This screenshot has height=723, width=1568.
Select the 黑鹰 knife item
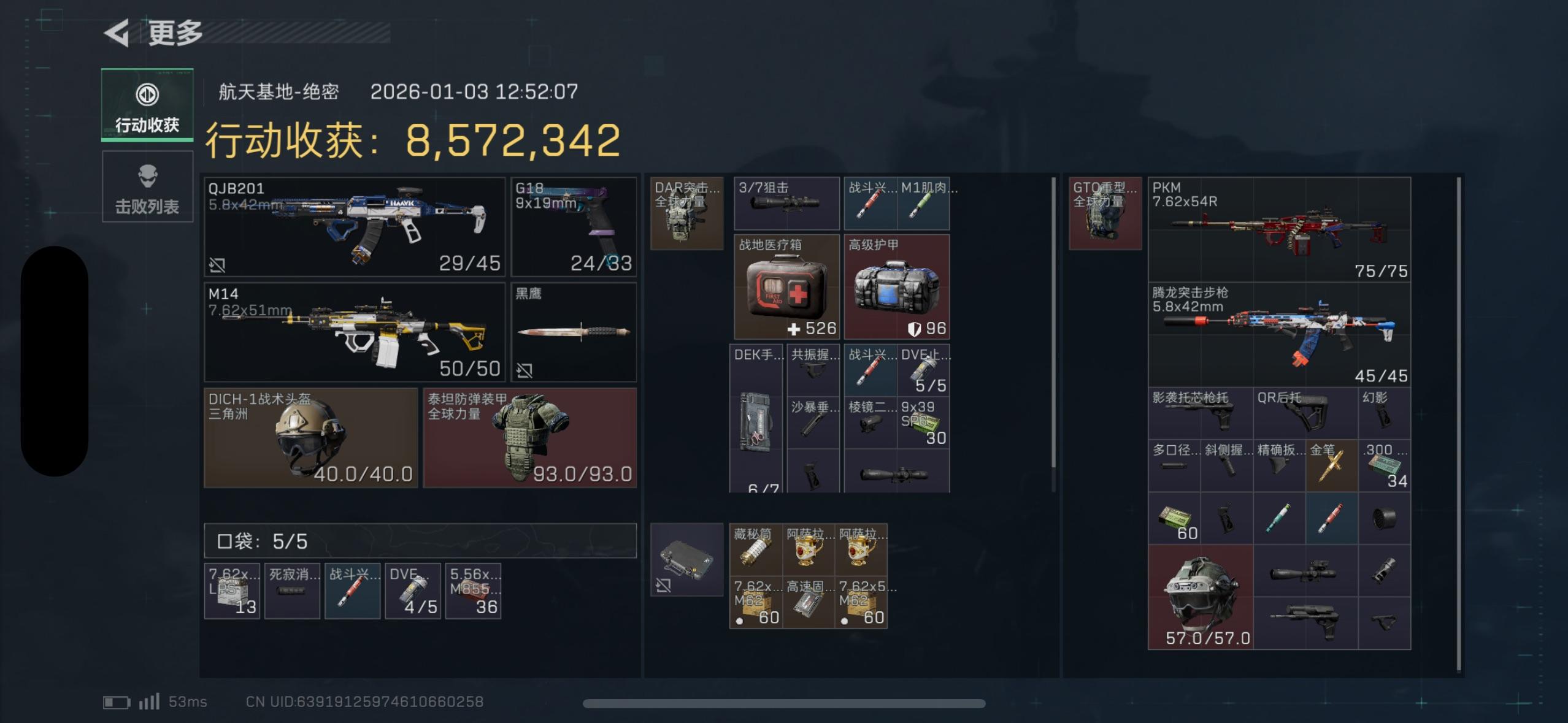(x=574, y=332)
